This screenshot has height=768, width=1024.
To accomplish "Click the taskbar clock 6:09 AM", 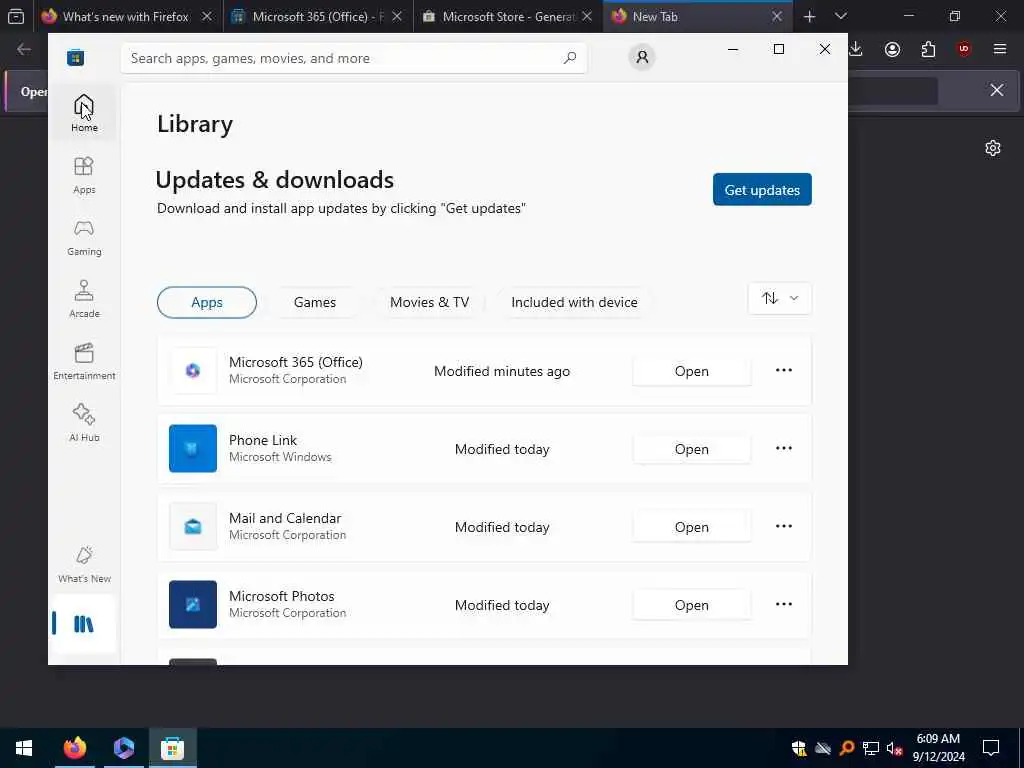I will click(938, 739).
